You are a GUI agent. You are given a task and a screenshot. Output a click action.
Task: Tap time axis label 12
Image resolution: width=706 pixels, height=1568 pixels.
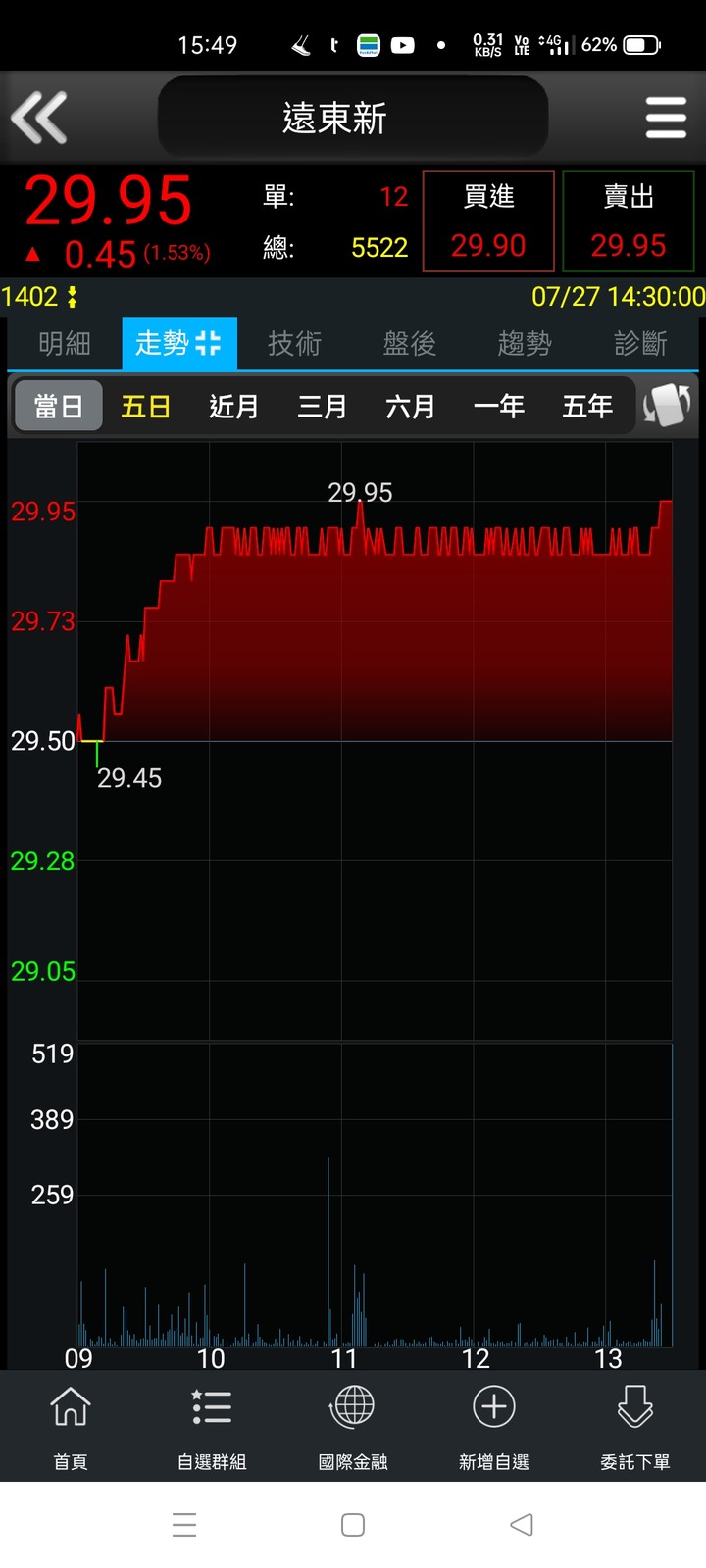pyautogui.click(x=476, y=1358)
